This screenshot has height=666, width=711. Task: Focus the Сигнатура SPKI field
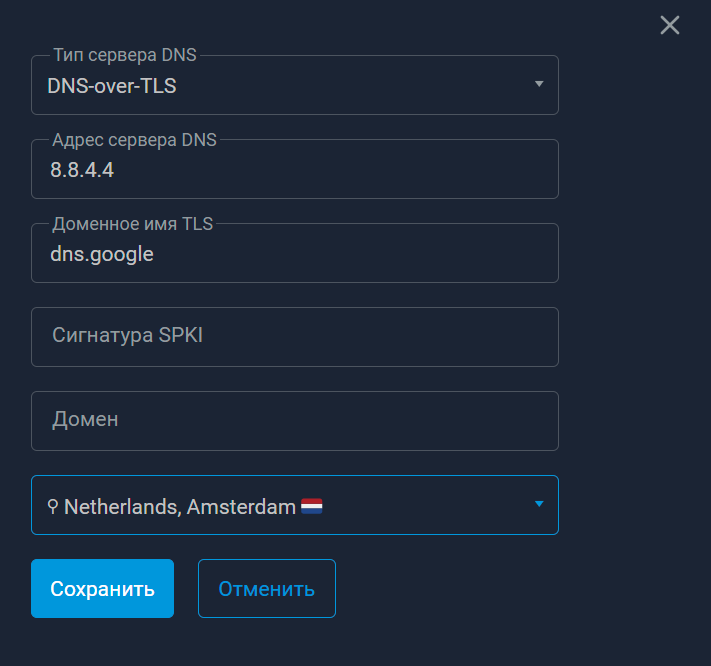(x=295, y=337)
